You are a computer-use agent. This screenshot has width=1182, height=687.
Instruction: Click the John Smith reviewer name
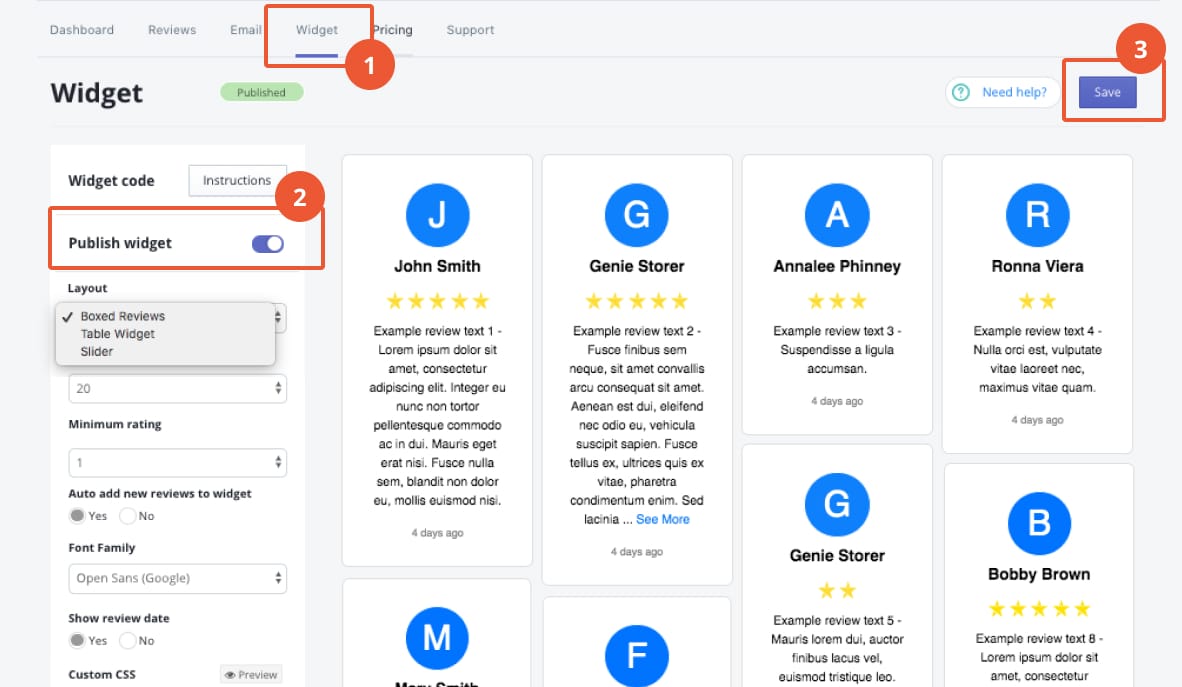tap(437, 266)
